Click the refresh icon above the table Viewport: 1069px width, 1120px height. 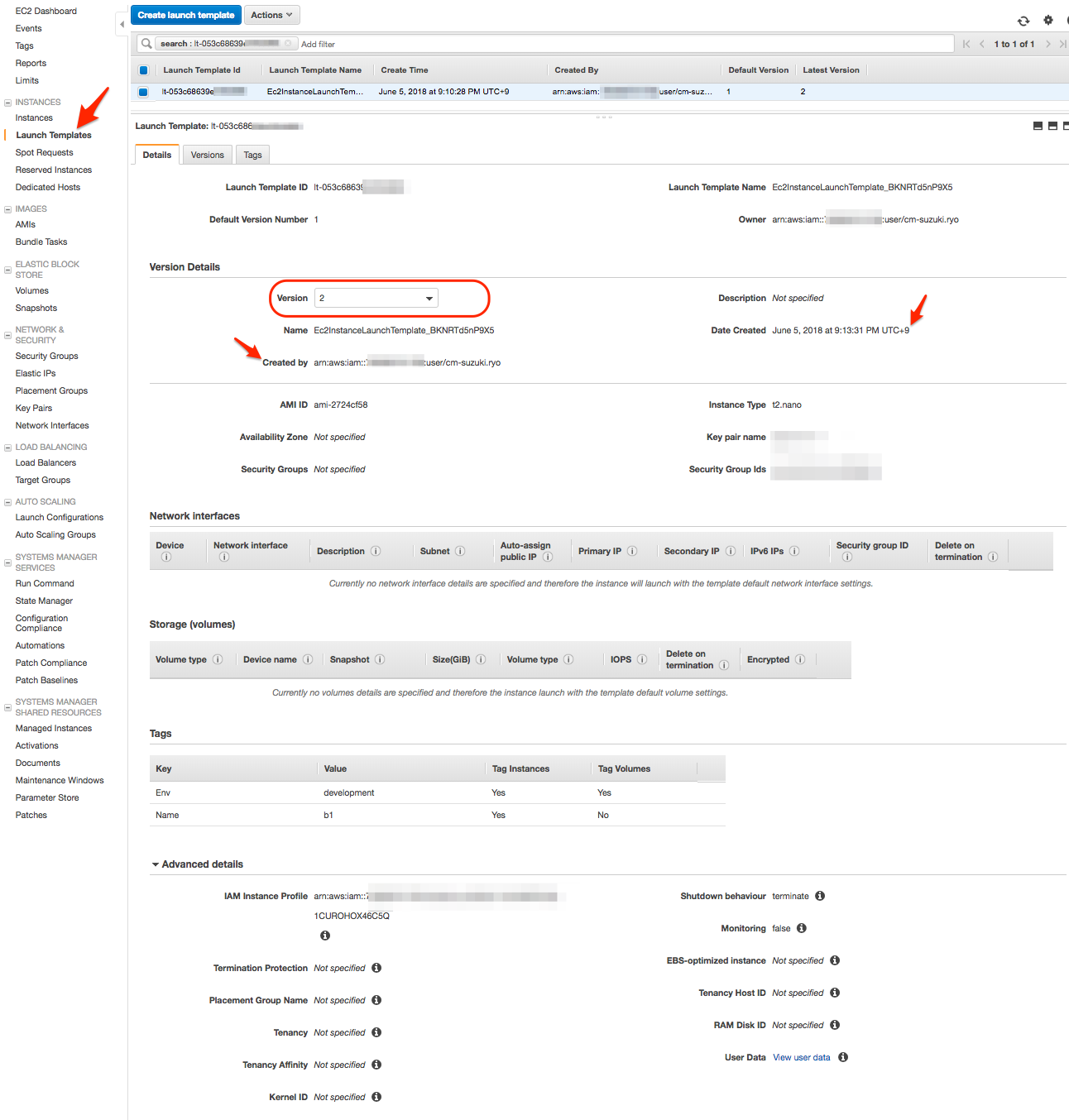click(1023, 21)
